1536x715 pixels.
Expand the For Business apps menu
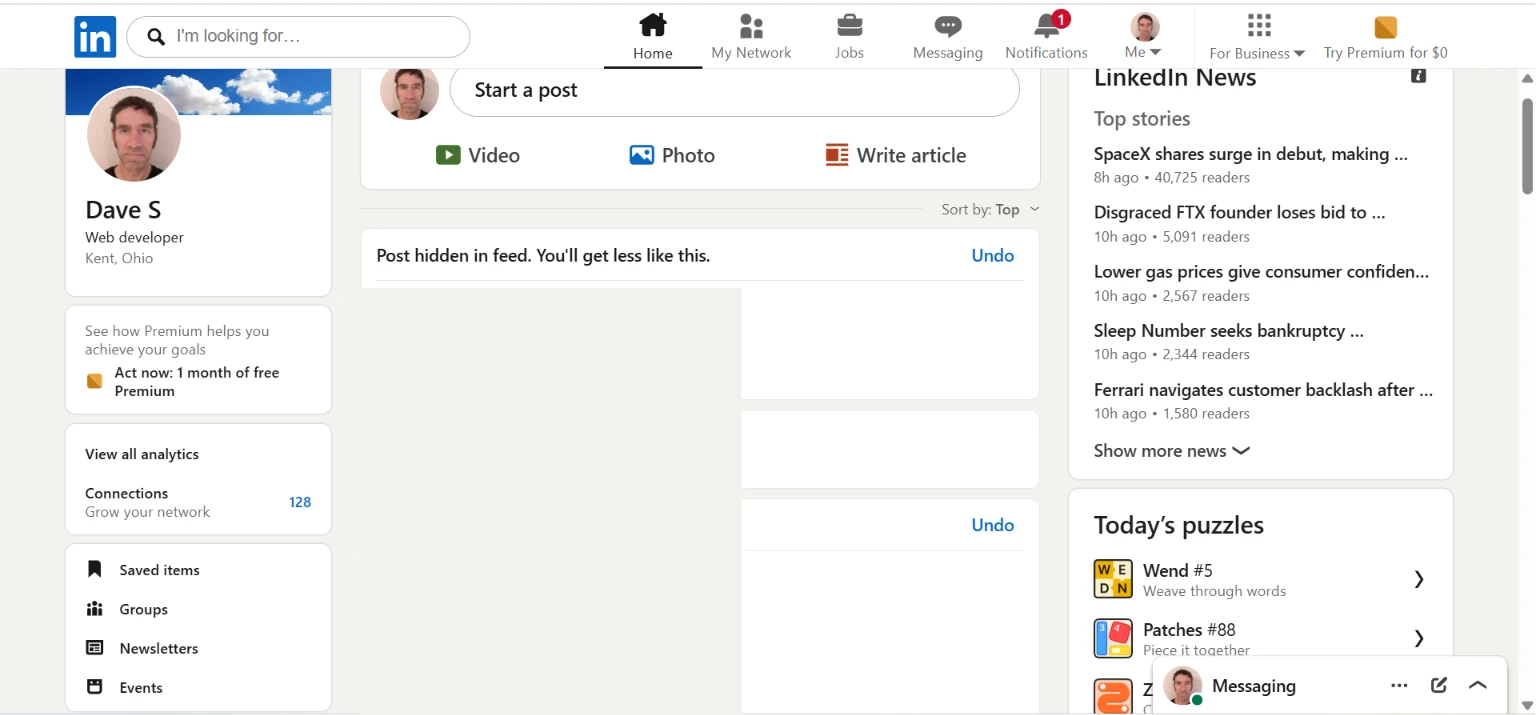(1257, 37)
